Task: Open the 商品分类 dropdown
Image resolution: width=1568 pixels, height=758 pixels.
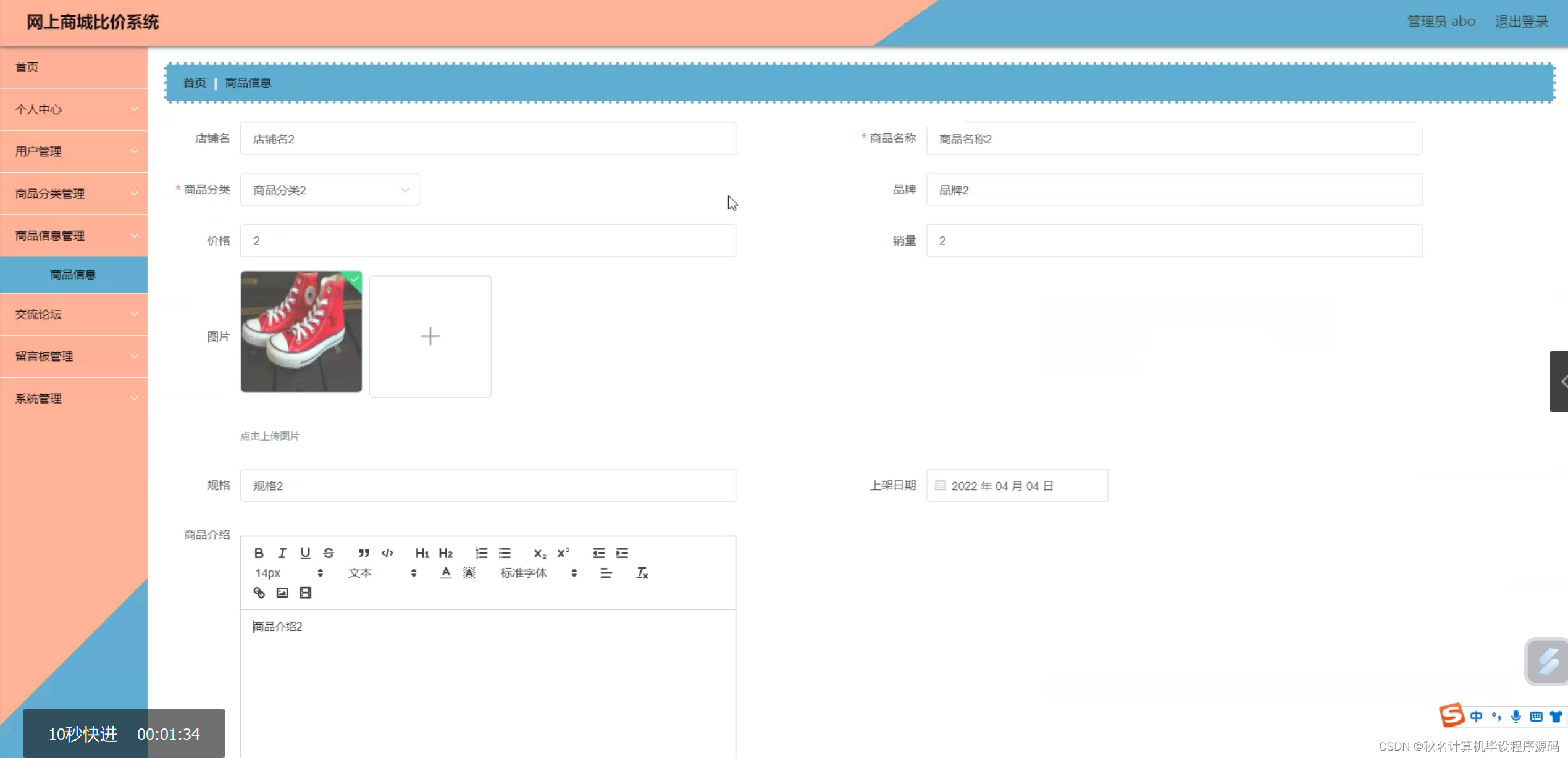Action: click(330, 190)
